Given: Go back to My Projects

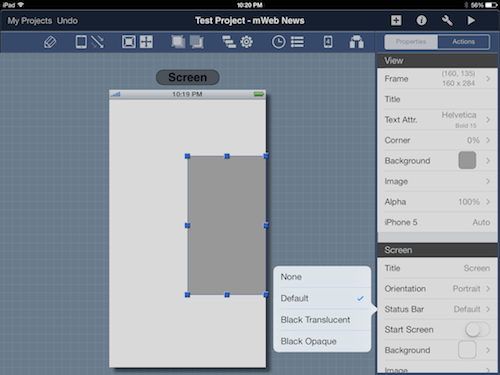Looking at the screenshot, I should pyautogui.click(x=30, y=21).
